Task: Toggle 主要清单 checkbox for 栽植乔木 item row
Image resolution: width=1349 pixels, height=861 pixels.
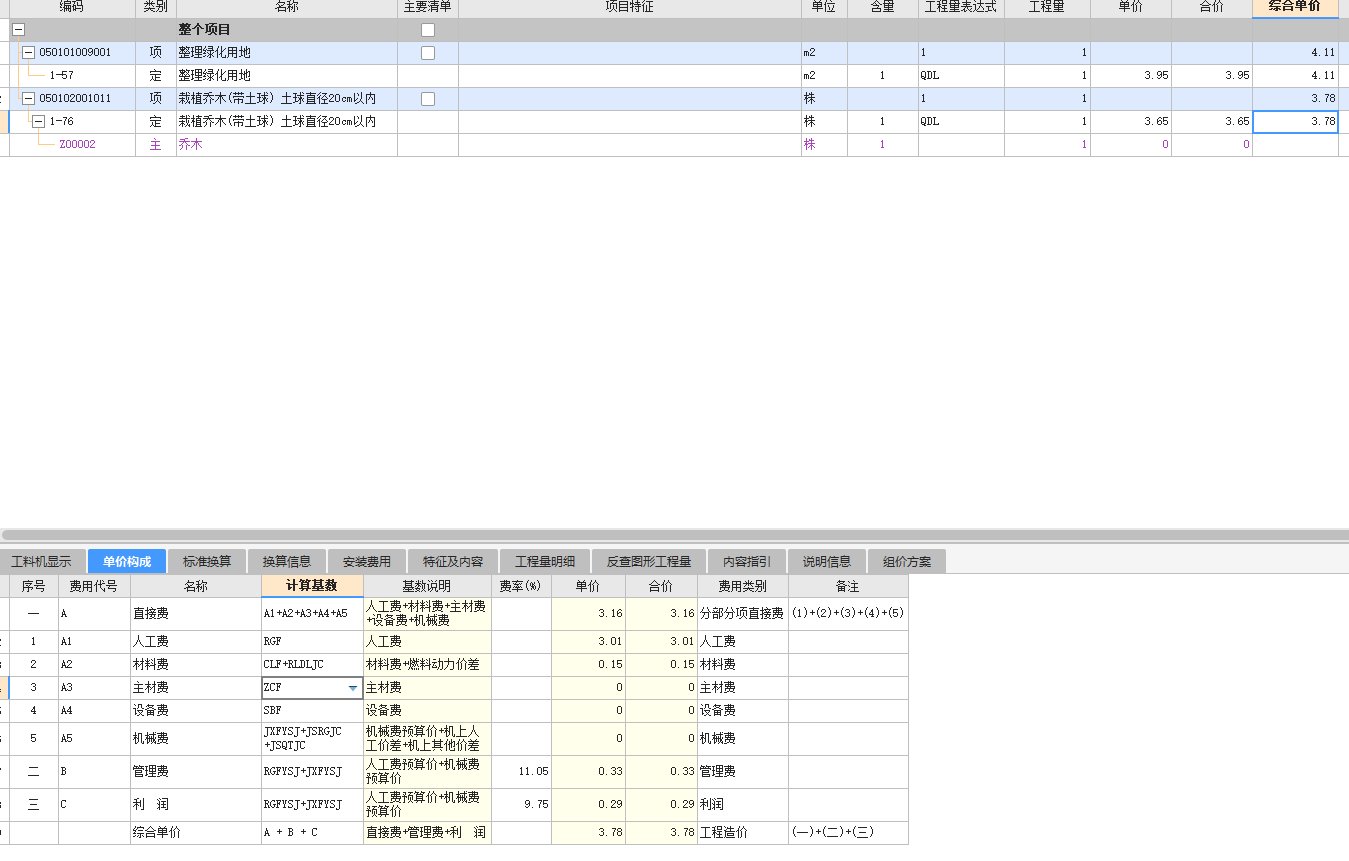Action: 428,99
